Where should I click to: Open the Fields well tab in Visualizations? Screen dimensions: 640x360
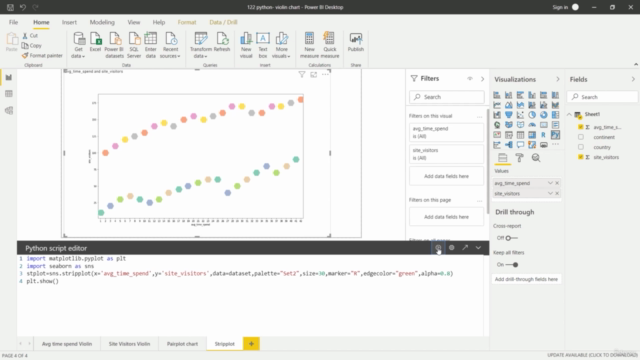point(502,158)
